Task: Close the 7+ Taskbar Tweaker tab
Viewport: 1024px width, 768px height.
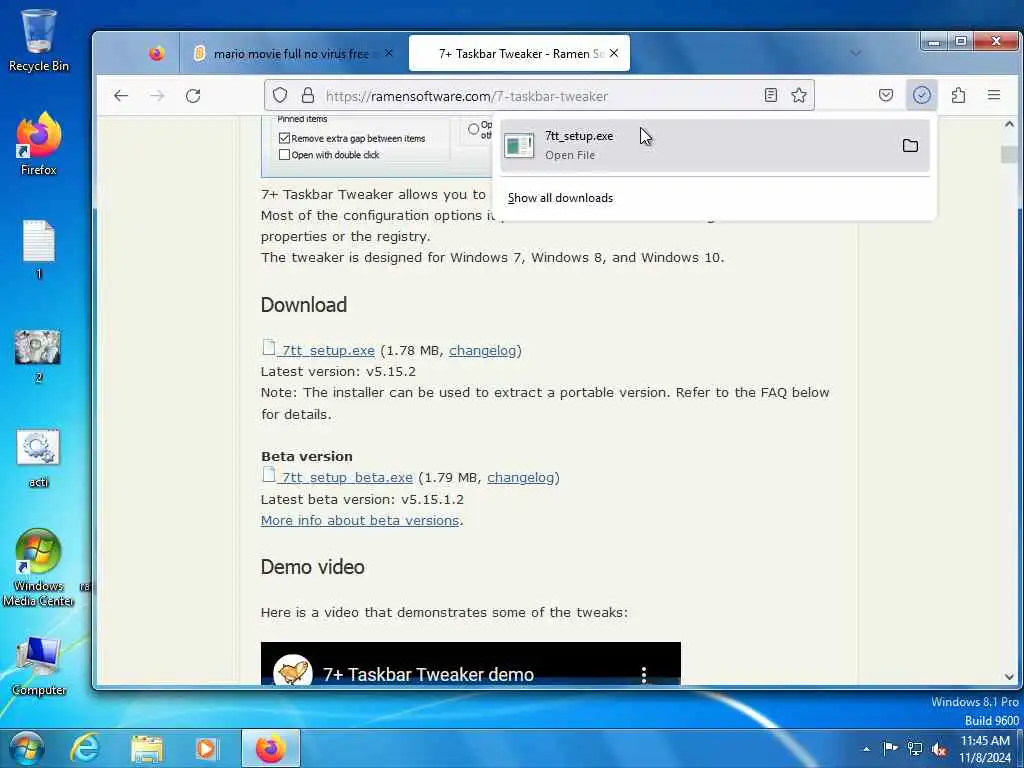Action: (x=614, y=54)
